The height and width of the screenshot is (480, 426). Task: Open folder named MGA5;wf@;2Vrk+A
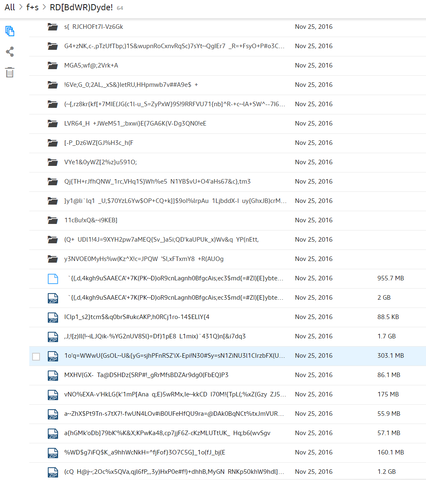point(91,65)
